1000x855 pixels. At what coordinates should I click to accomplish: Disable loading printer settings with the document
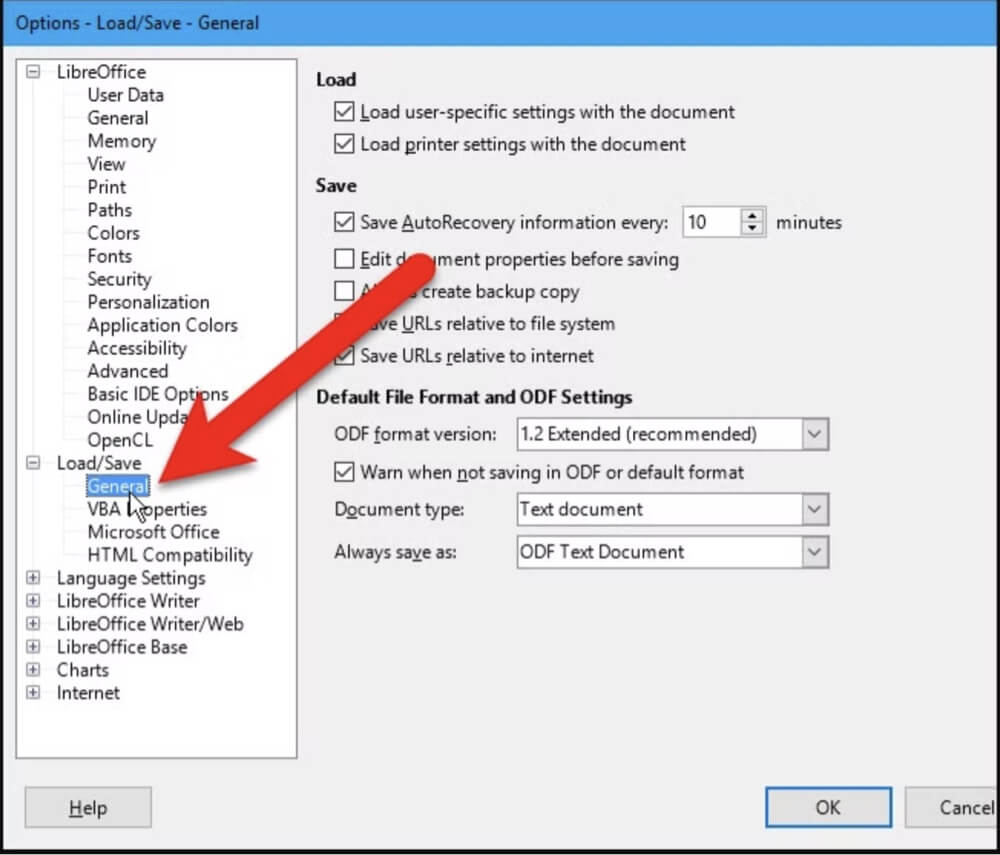click(345, 144)
